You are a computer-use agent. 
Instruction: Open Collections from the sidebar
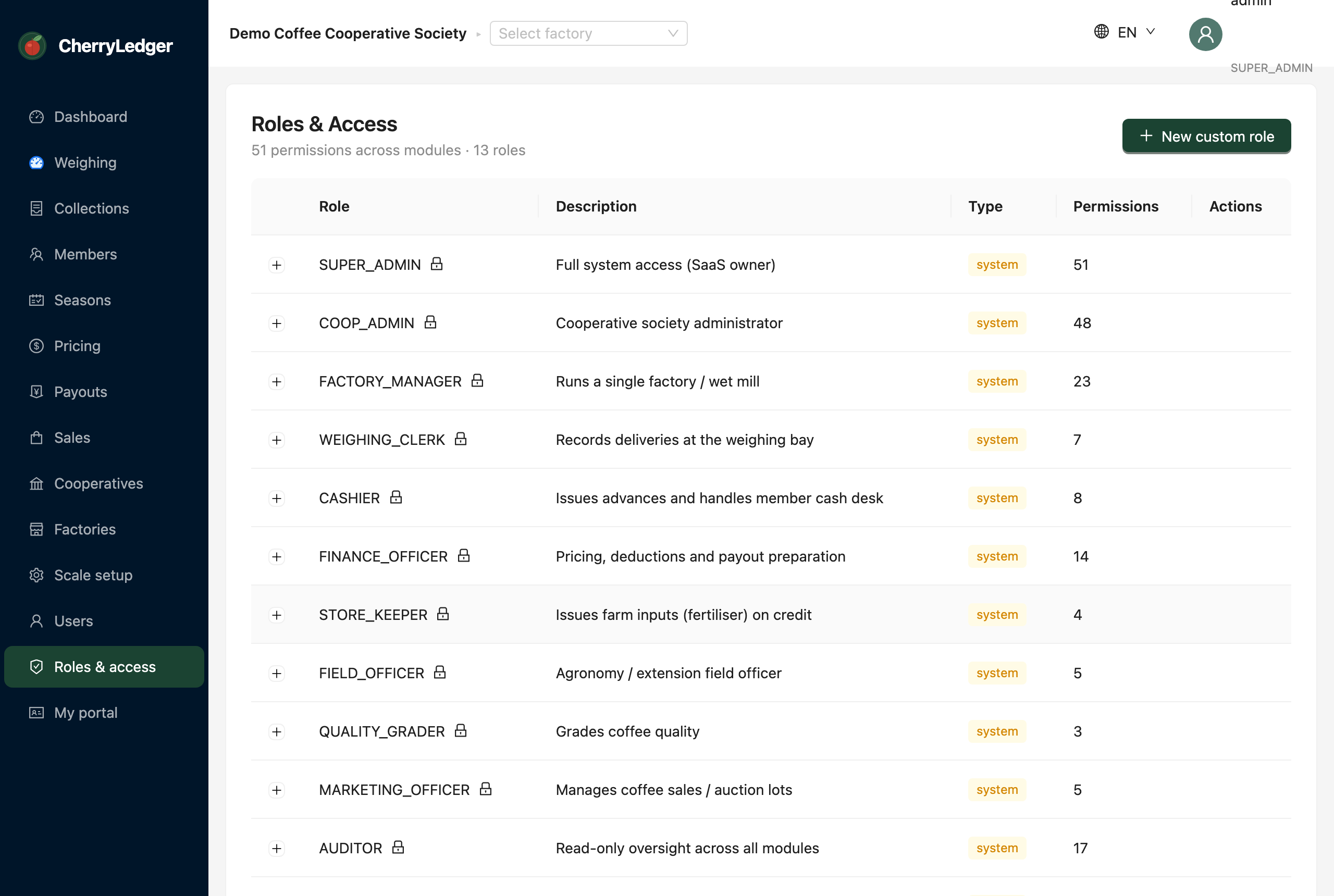tap(104, 208)
